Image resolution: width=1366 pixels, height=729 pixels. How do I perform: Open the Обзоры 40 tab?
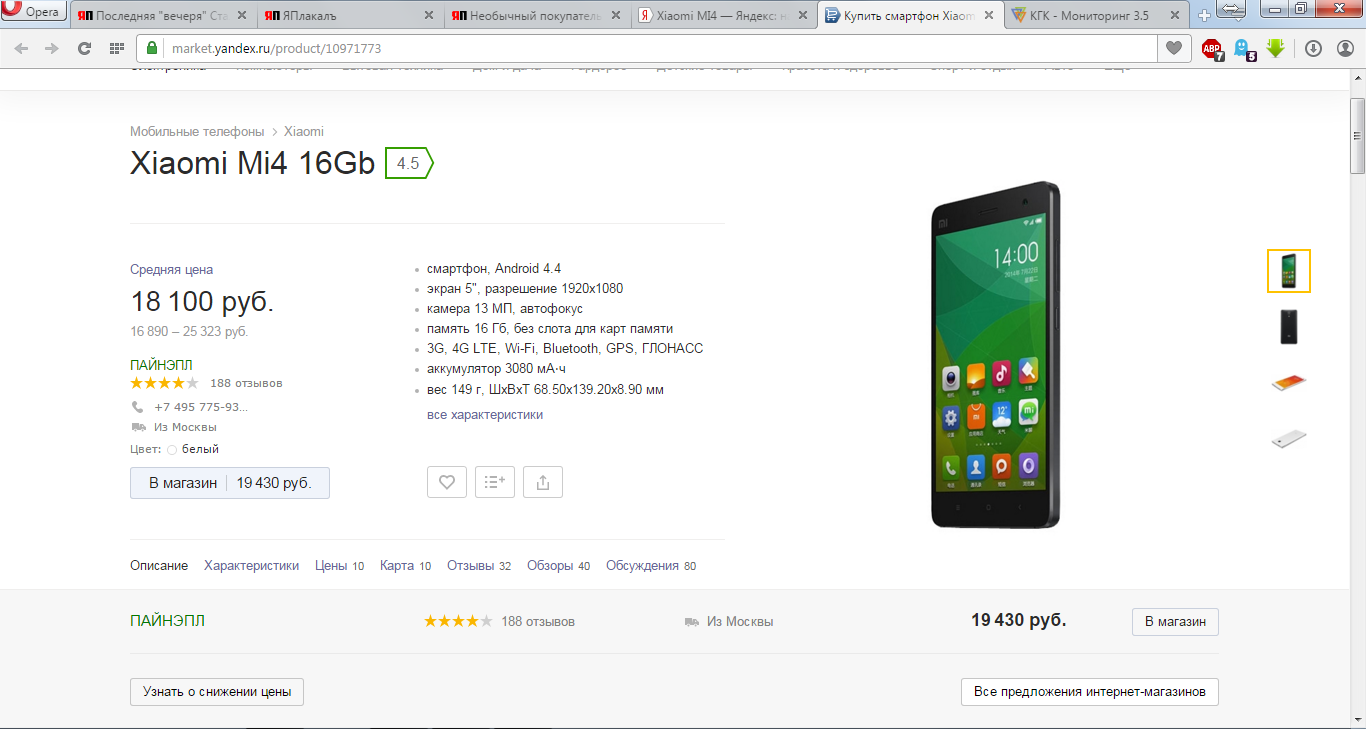coord(558,566)
